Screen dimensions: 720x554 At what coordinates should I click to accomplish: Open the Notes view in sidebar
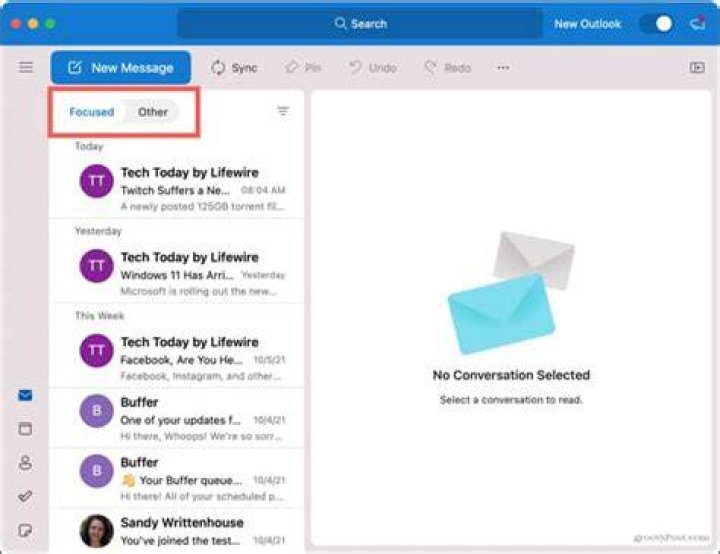(x=25, y=531)
